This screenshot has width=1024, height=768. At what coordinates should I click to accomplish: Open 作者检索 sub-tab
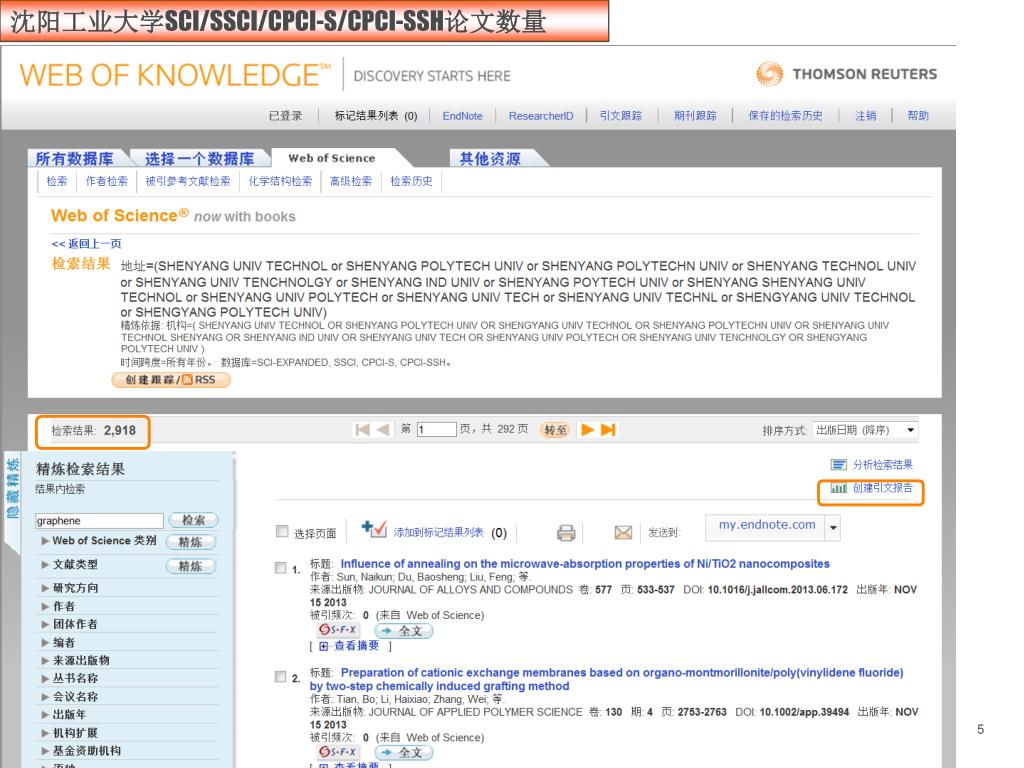coord(106,181)
